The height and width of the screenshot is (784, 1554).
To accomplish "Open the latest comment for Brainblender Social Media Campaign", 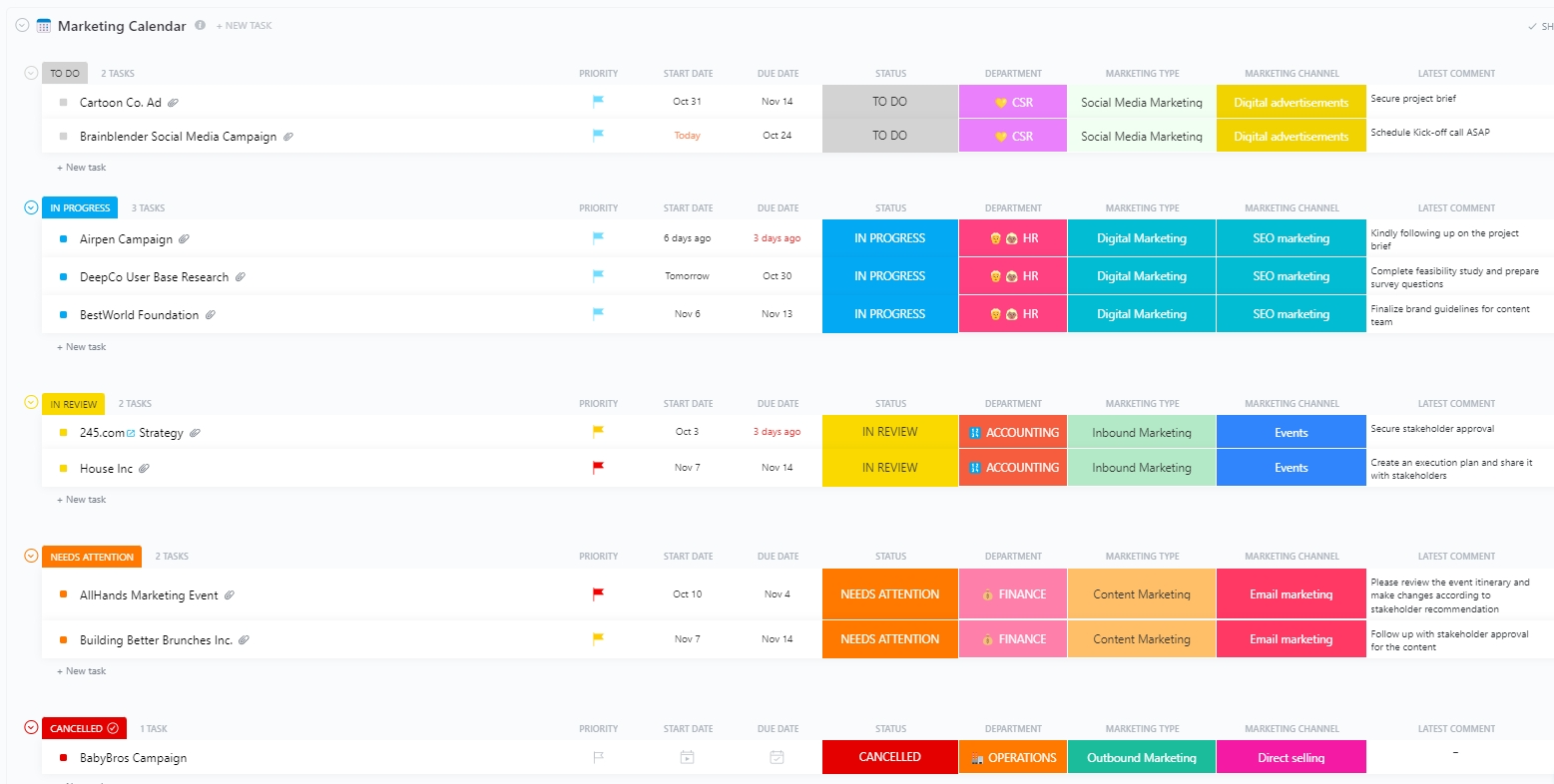I will (x=1429, y=133).
